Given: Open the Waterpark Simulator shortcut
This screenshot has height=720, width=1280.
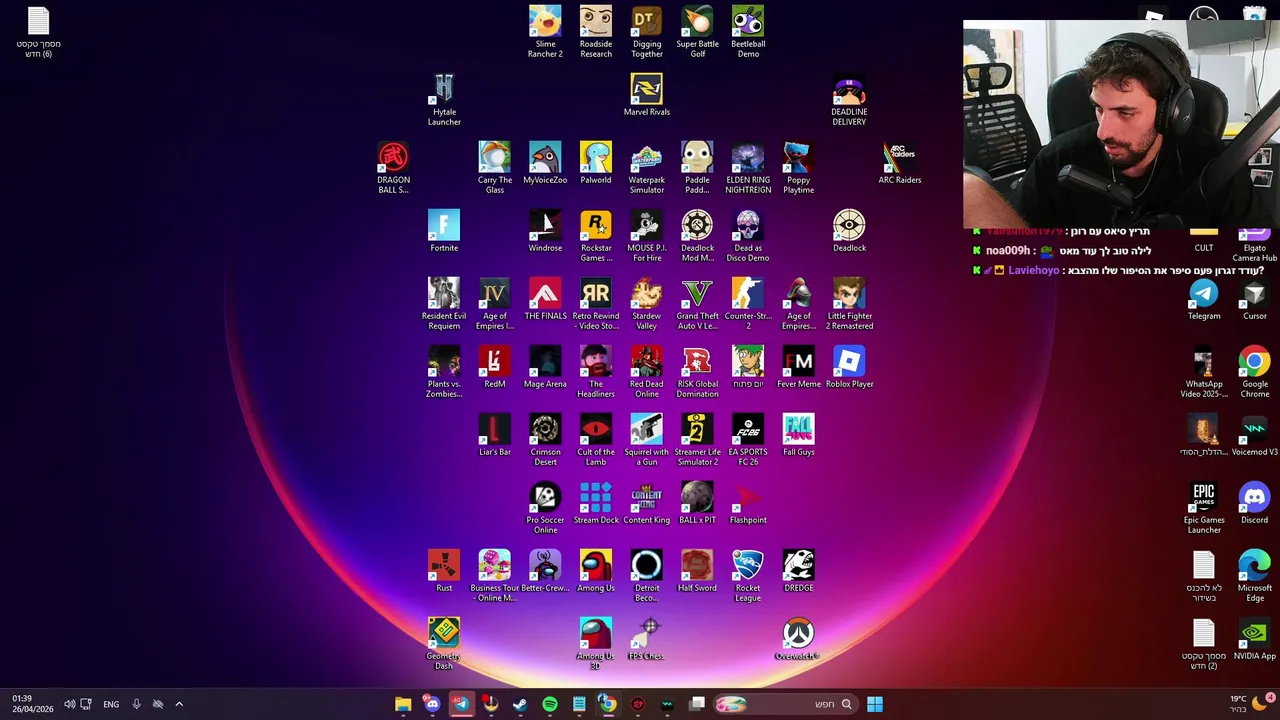Looking at the screenshot, I should (x=647, y=168).
